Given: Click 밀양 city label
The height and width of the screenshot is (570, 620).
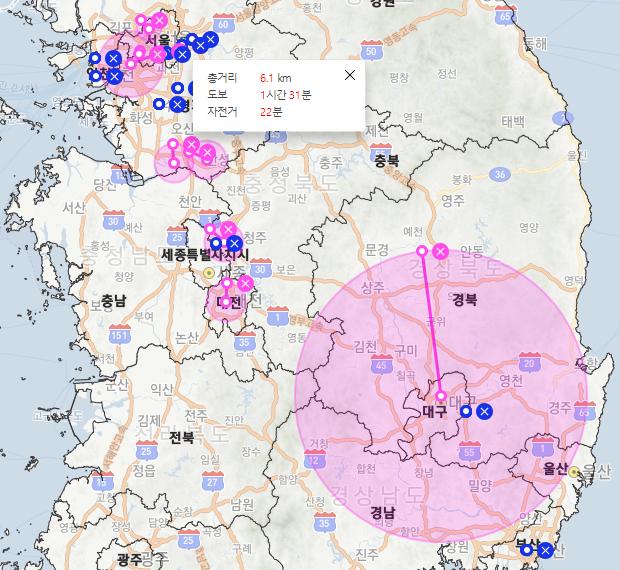Looking at the screenshot, I should click(480, 485).
